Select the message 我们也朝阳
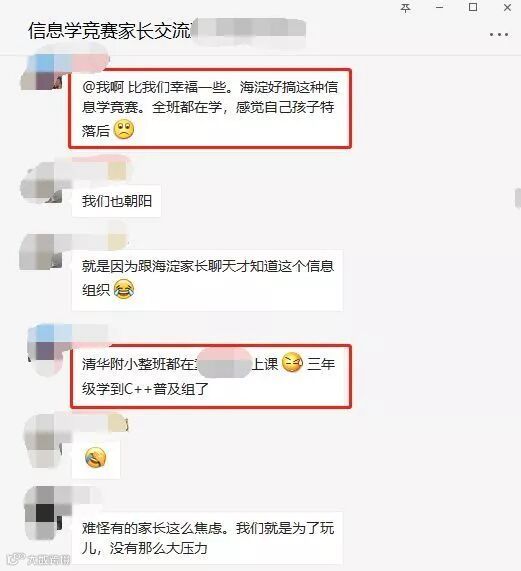The image size is (521, 571). click(116, 201)
